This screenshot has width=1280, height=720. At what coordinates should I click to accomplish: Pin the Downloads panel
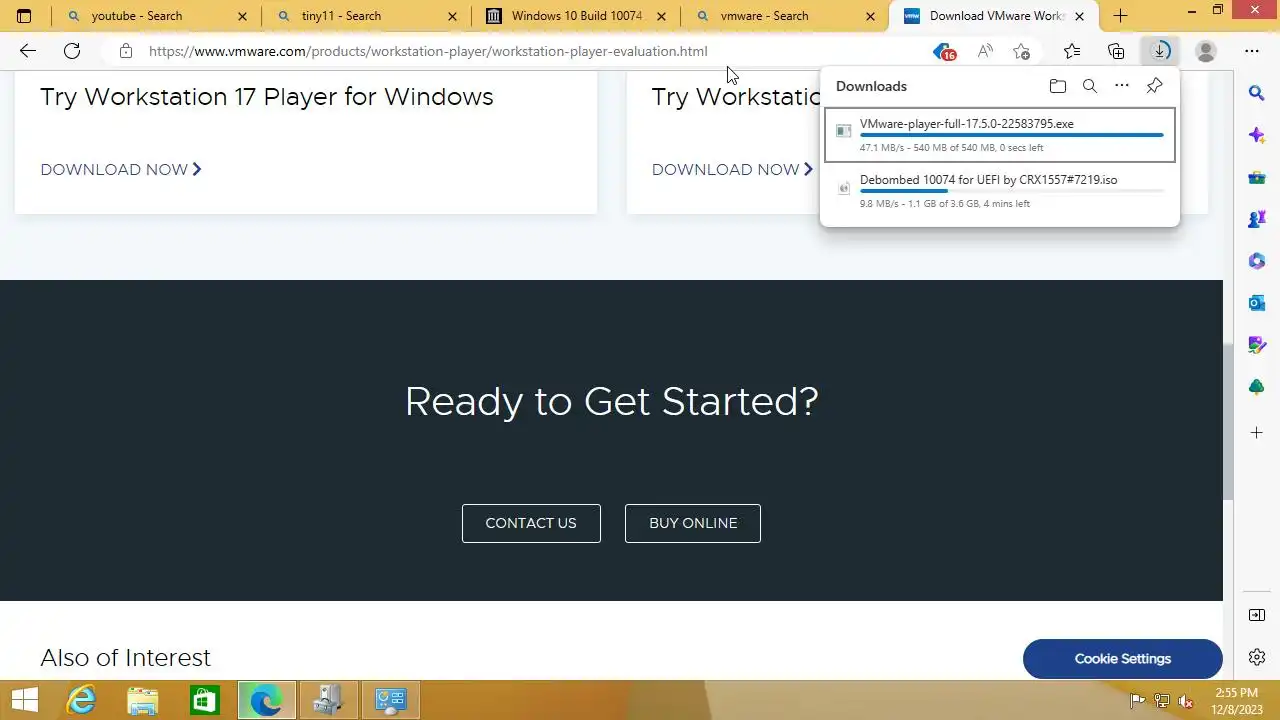1154,86
